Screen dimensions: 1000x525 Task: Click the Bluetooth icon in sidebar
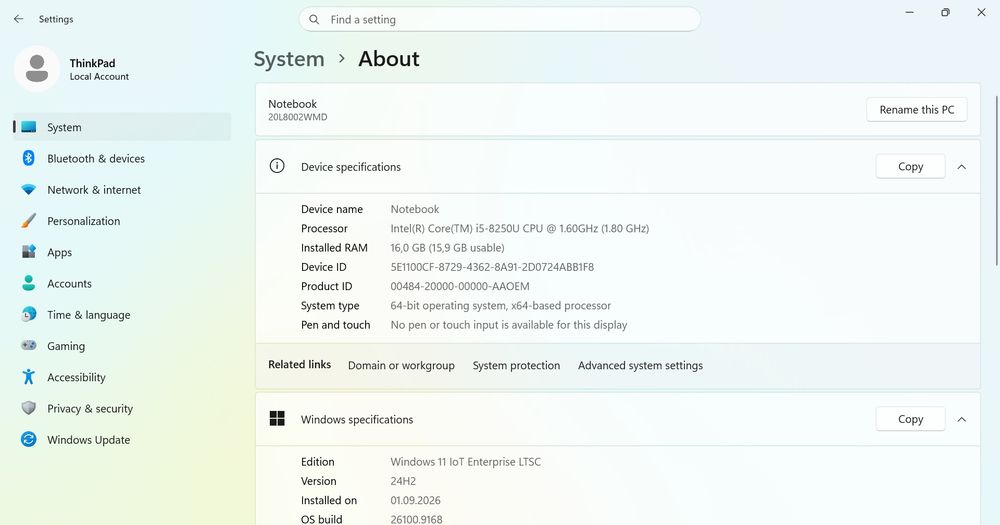29,158
